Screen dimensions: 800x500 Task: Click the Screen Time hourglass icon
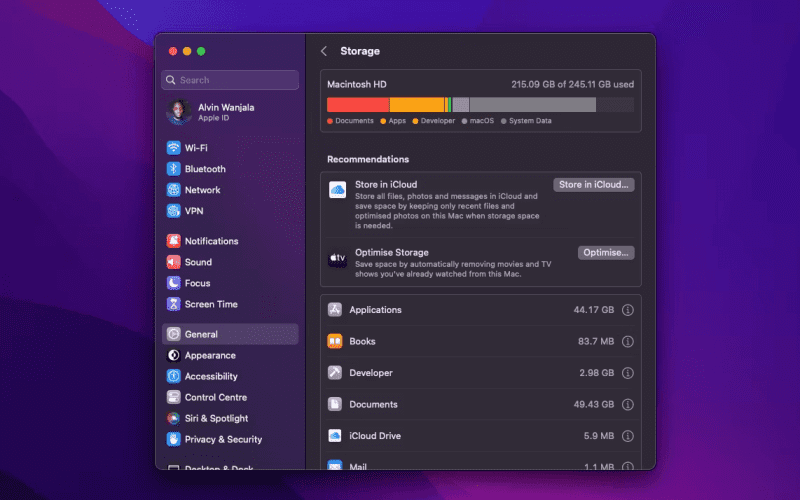point(173,304)
